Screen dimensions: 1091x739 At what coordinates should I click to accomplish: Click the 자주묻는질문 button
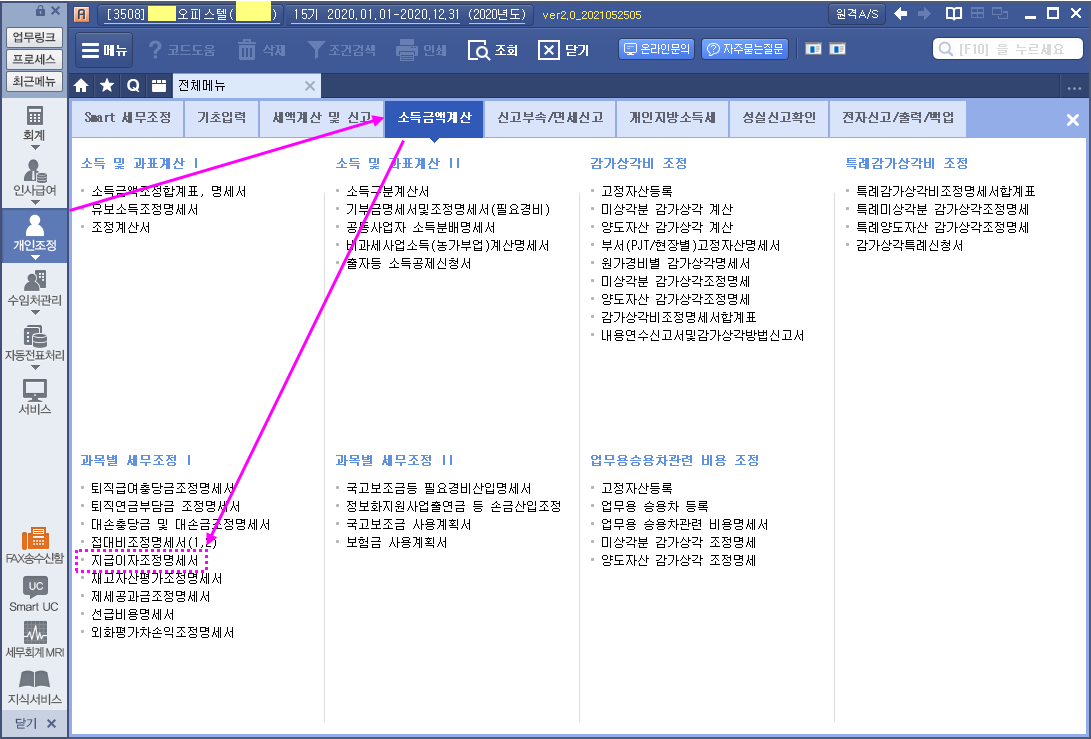tap(744, 49)
